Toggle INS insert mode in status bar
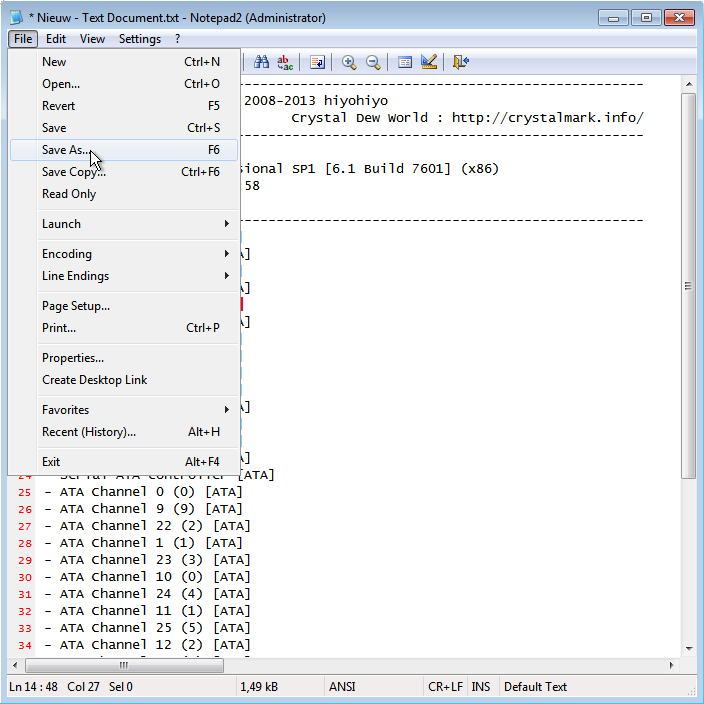Screen dimensions: 704x704 [x=481, y=687]
